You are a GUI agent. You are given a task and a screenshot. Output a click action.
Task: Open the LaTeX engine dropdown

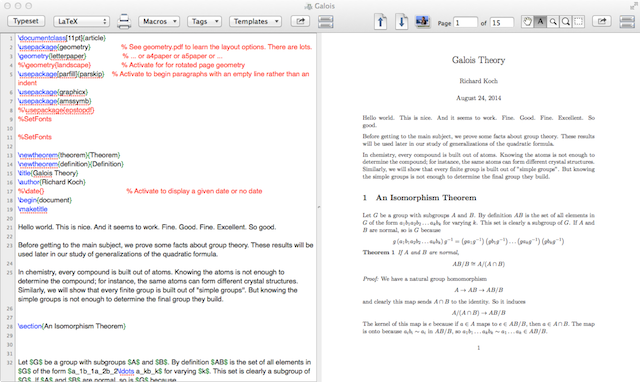tap(81, 21)
